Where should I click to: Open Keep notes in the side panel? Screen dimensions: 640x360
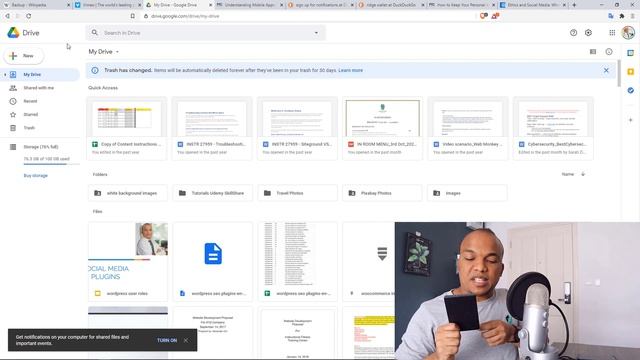coord(631,72)
